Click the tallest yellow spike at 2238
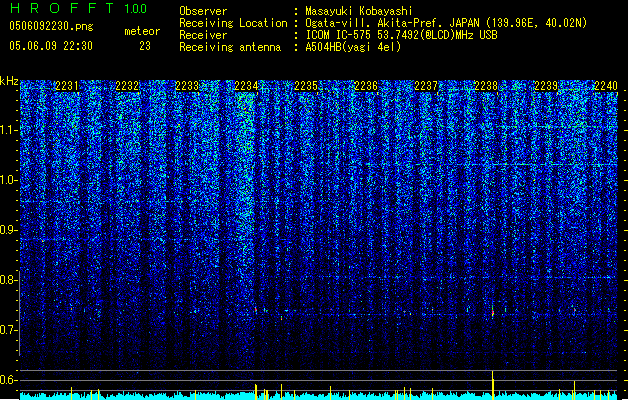Image resolution: width=629 pixels, height=400 pixels. point(493,385)
